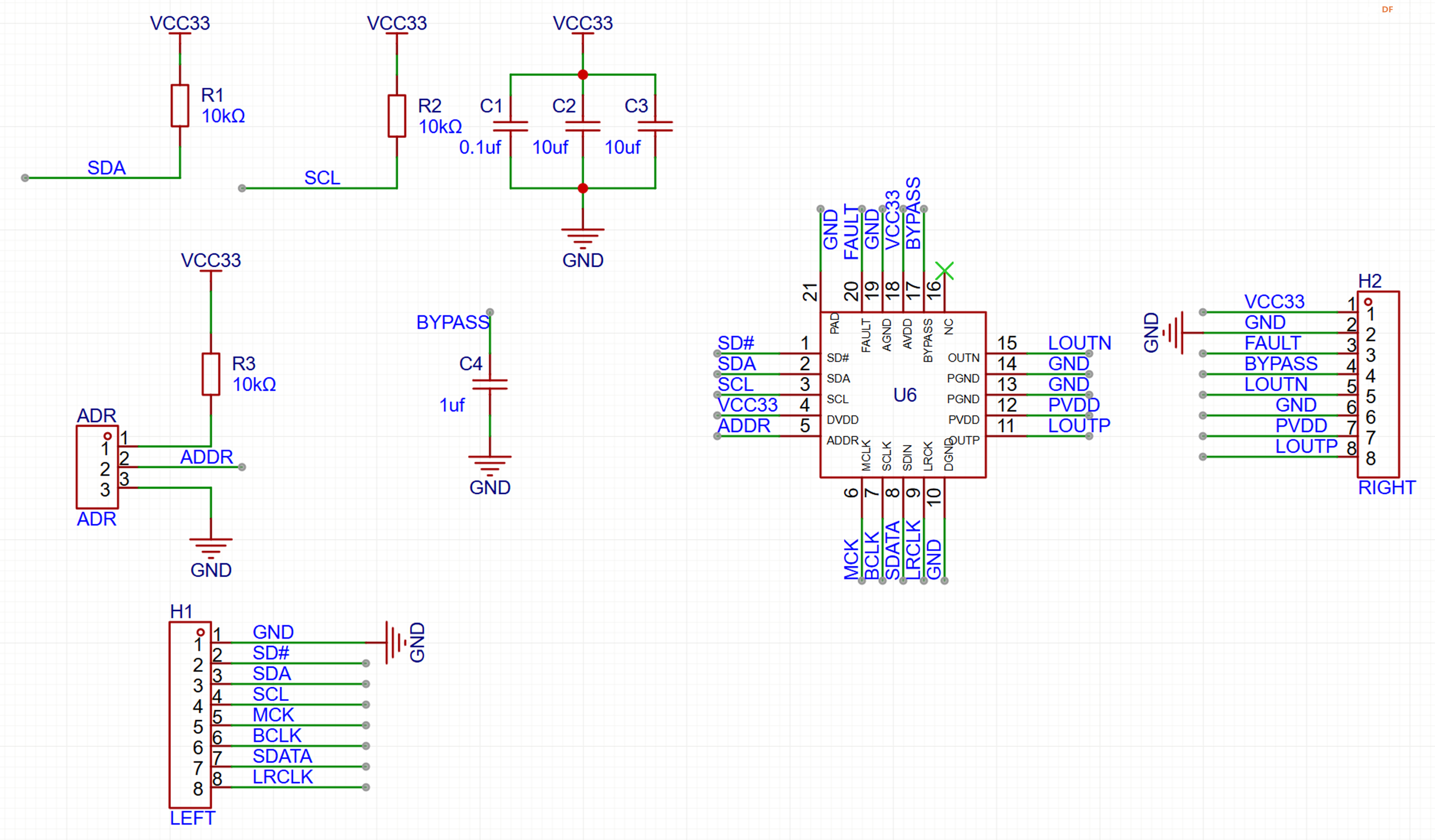Click the GND symbol on H1 pin 1
This screenshot has width=1435, height=840.
click(397, 643)
